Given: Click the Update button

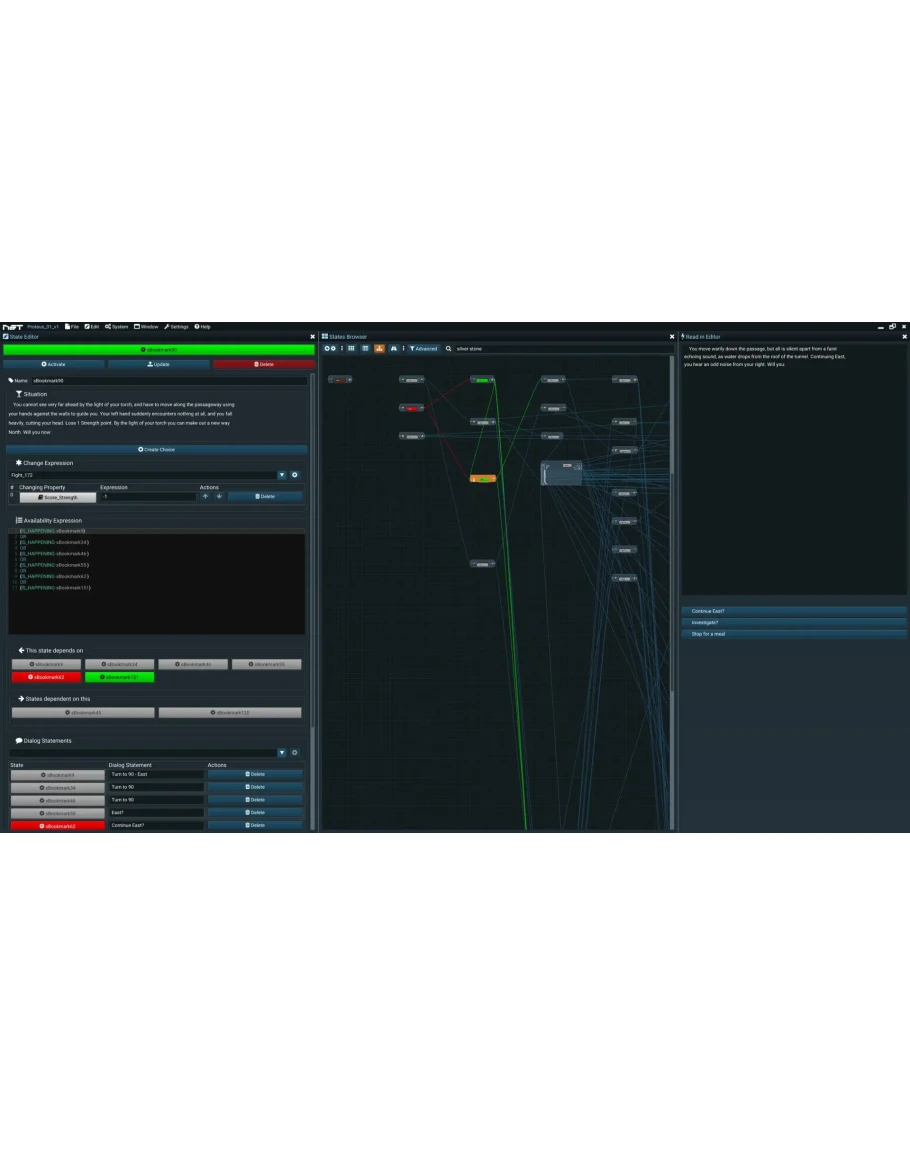Looking at the screenshot, I should tap(159, 364).
